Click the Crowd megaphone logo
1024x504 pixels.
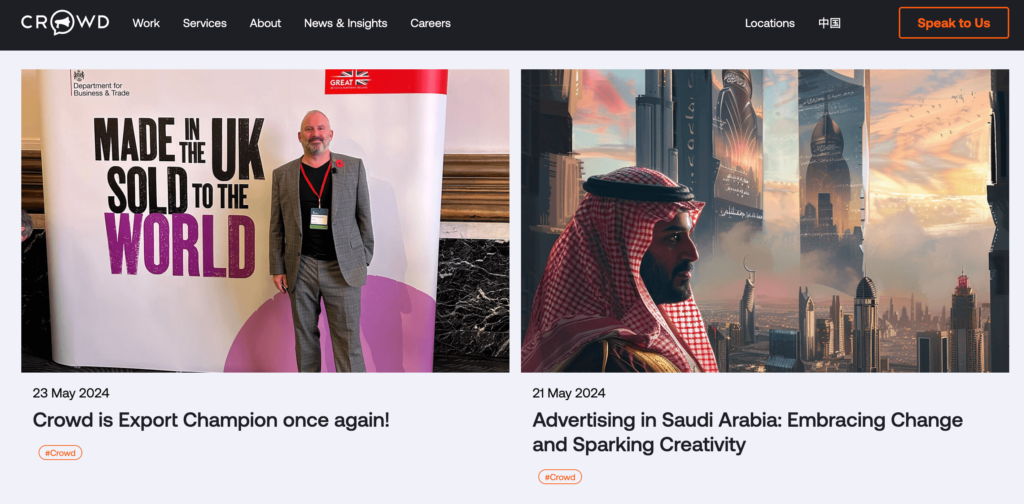[65, 23]
